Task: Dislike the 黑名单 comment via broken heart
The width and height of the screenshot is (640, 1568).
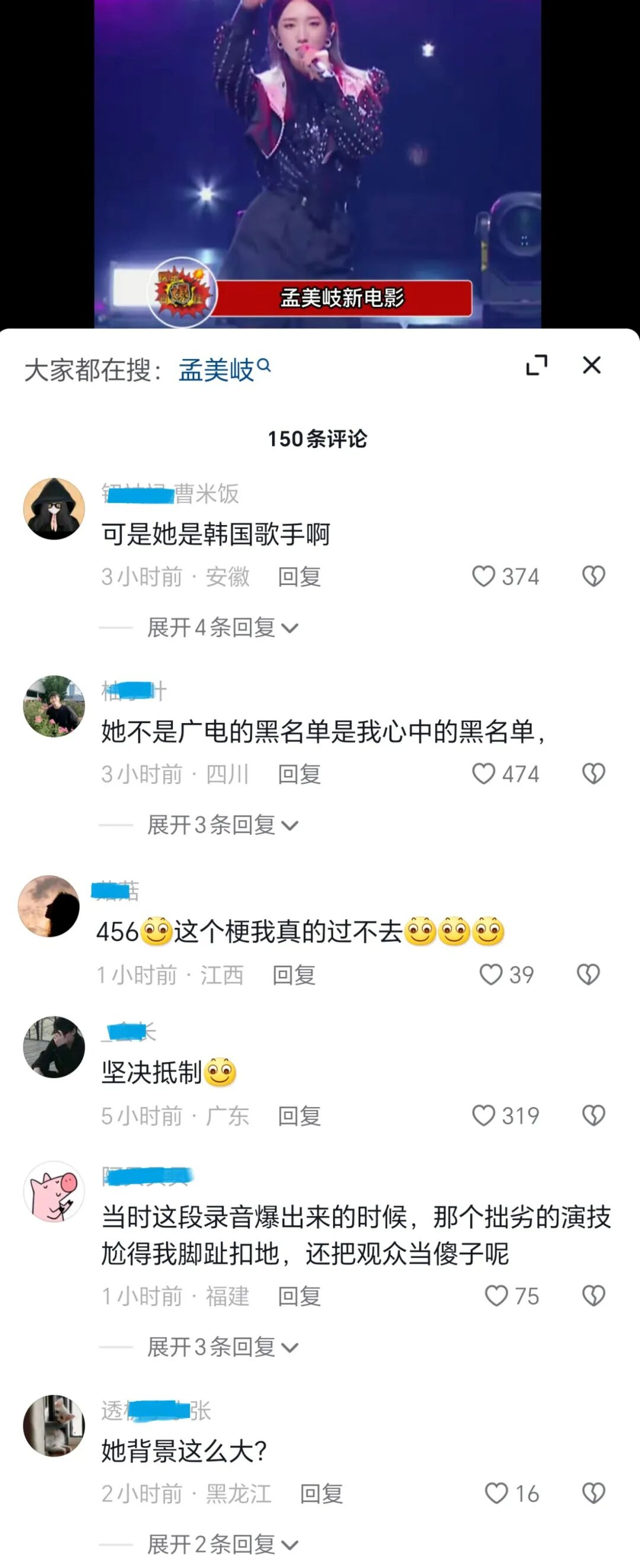Action: pyautogui.click(x=593, y=774)
